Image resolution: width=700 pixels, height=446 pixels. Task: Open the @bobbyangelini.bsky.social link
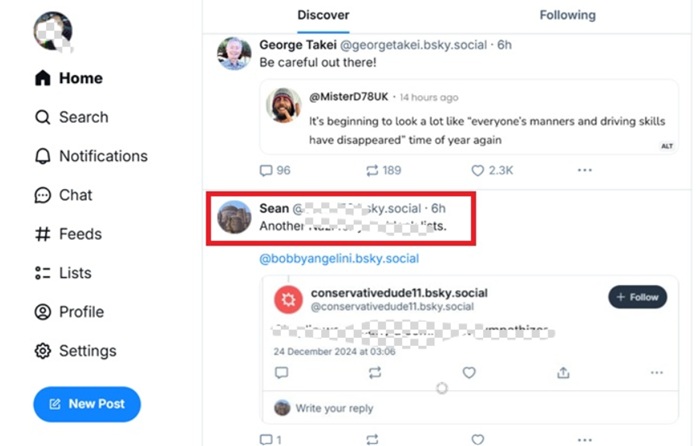pyautogui.click(x=339, y=259)
